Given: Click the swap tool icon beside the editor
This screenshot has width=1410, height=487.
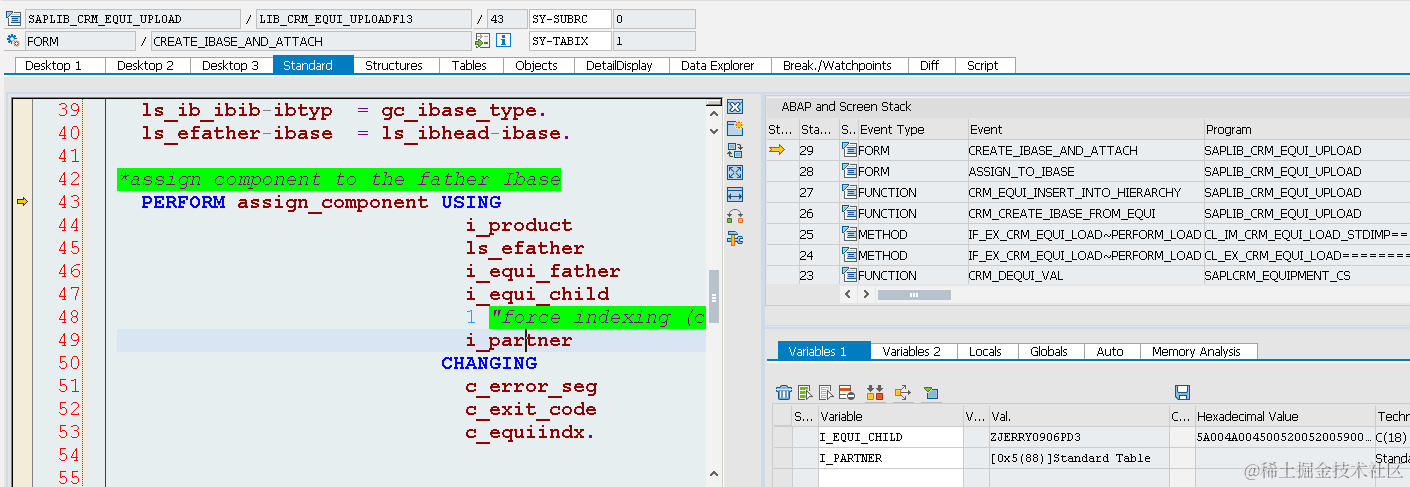Looking at the screenshot, I should point(735,151).
